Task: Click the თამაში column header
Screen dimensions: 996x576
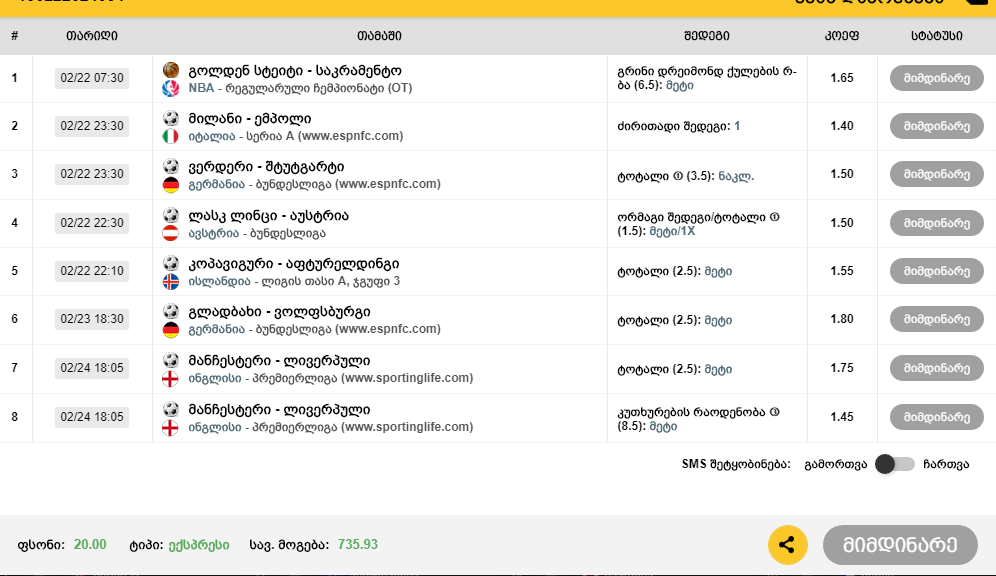Action: tap(379, 36)
